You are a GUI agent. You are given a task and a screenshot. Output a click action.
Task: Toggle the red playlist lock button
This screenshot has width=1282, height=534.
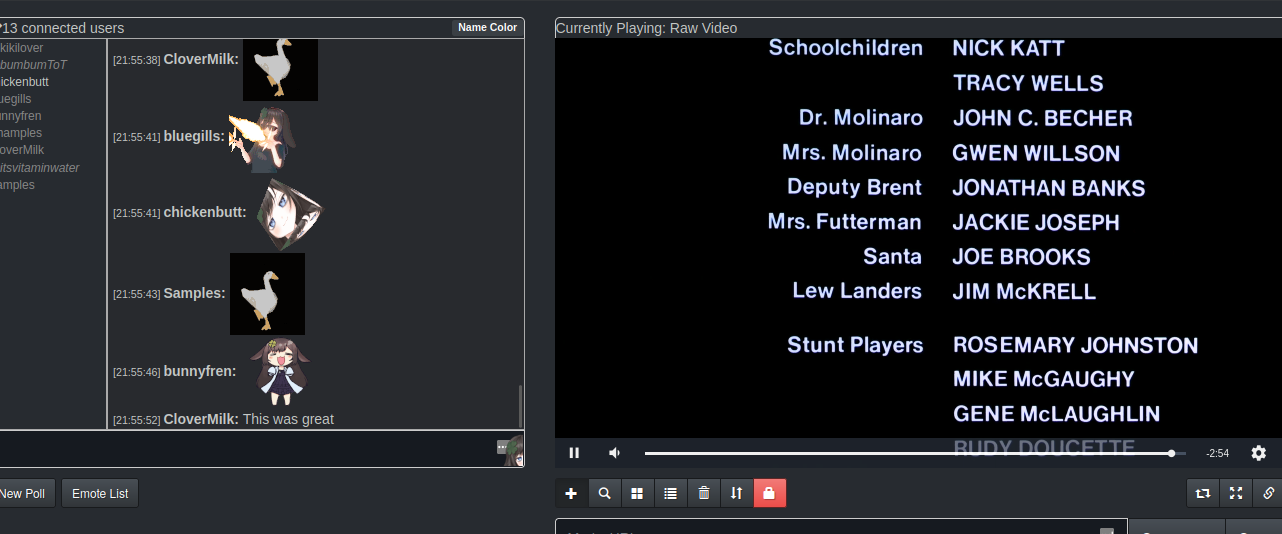769,493
